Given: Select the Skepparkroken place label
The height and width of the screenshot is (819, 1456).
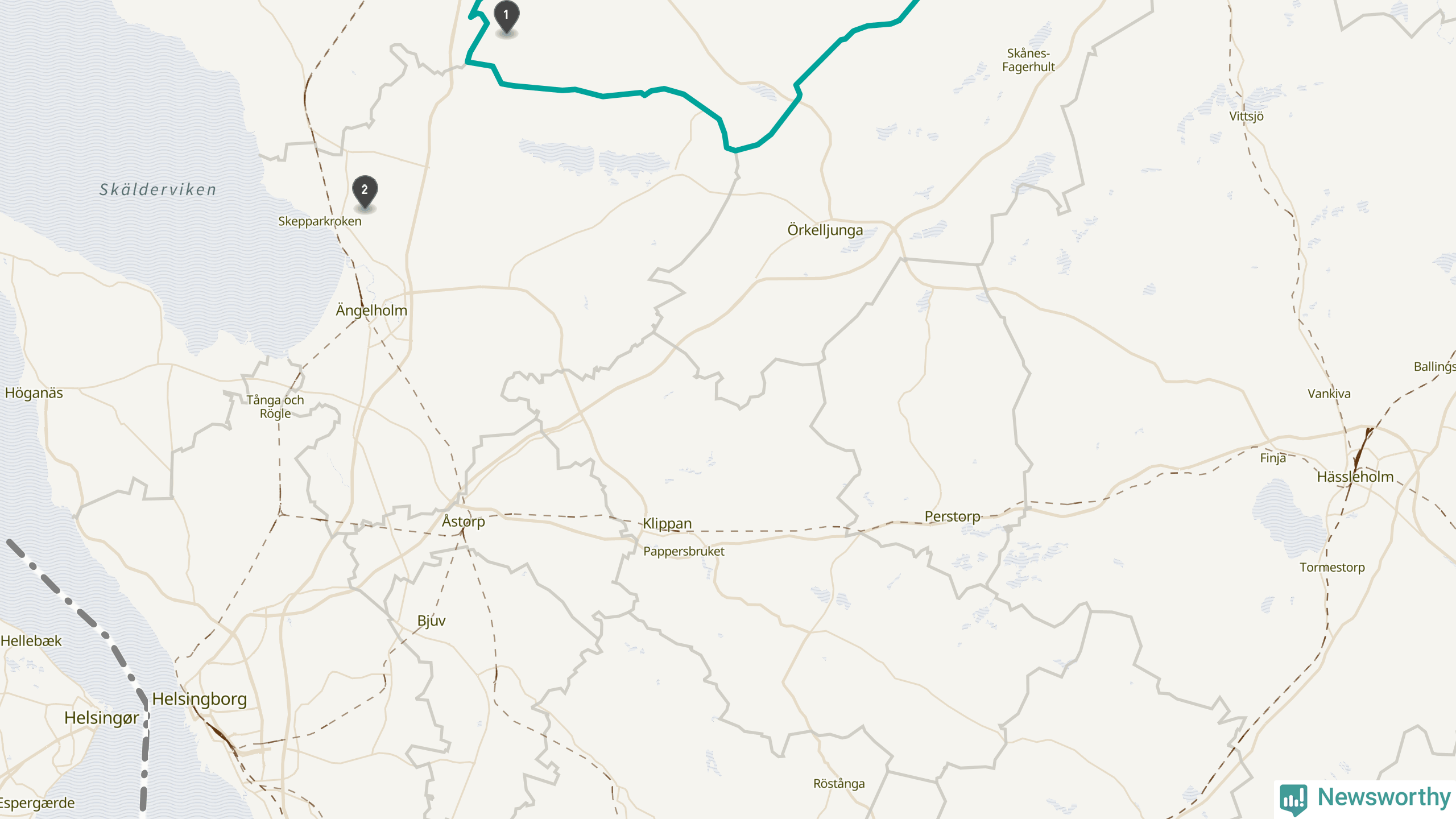Looking at the screenshot, I should (x=320, y=221).
